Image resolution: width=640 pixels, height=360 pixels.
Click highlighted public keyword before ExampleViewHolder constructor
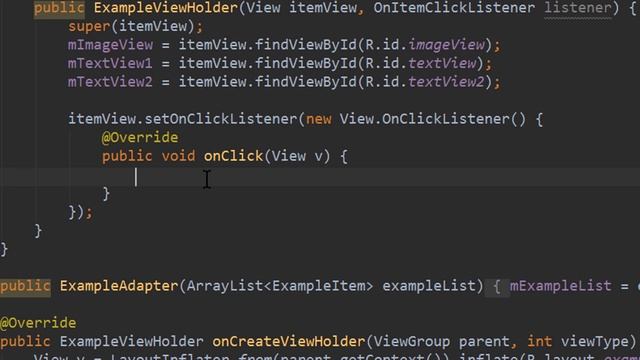point(59,8)
